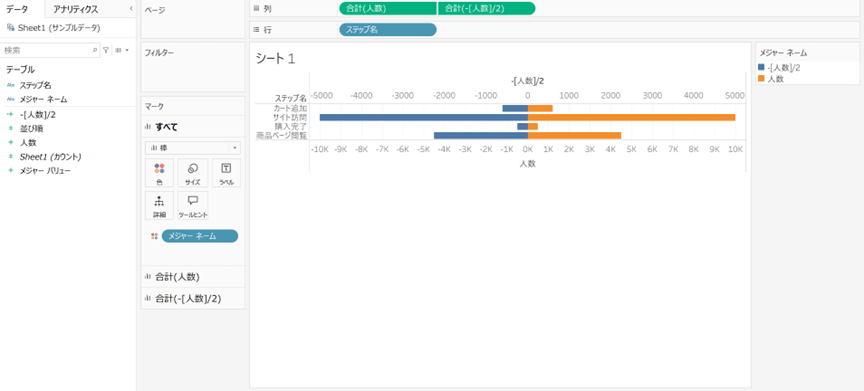Click the -[人数]/2 top axis title
Viewport: 864px width, 391px height.
coord(527,82)
